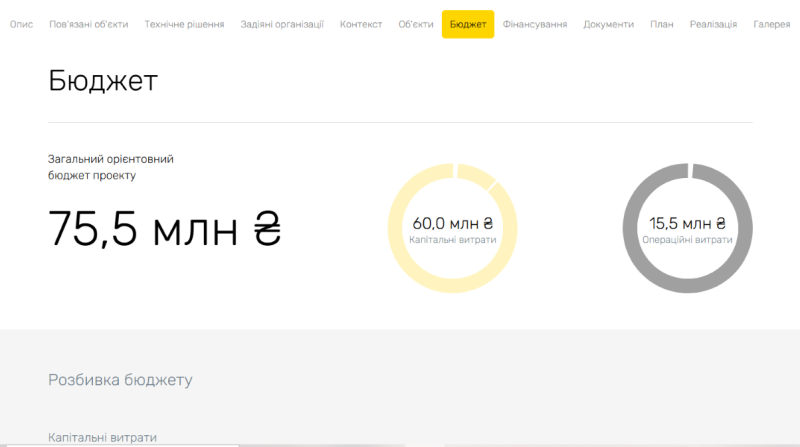Open the Документи tab
The width and height of the screenshot is (800, 447).
point(609,24)
